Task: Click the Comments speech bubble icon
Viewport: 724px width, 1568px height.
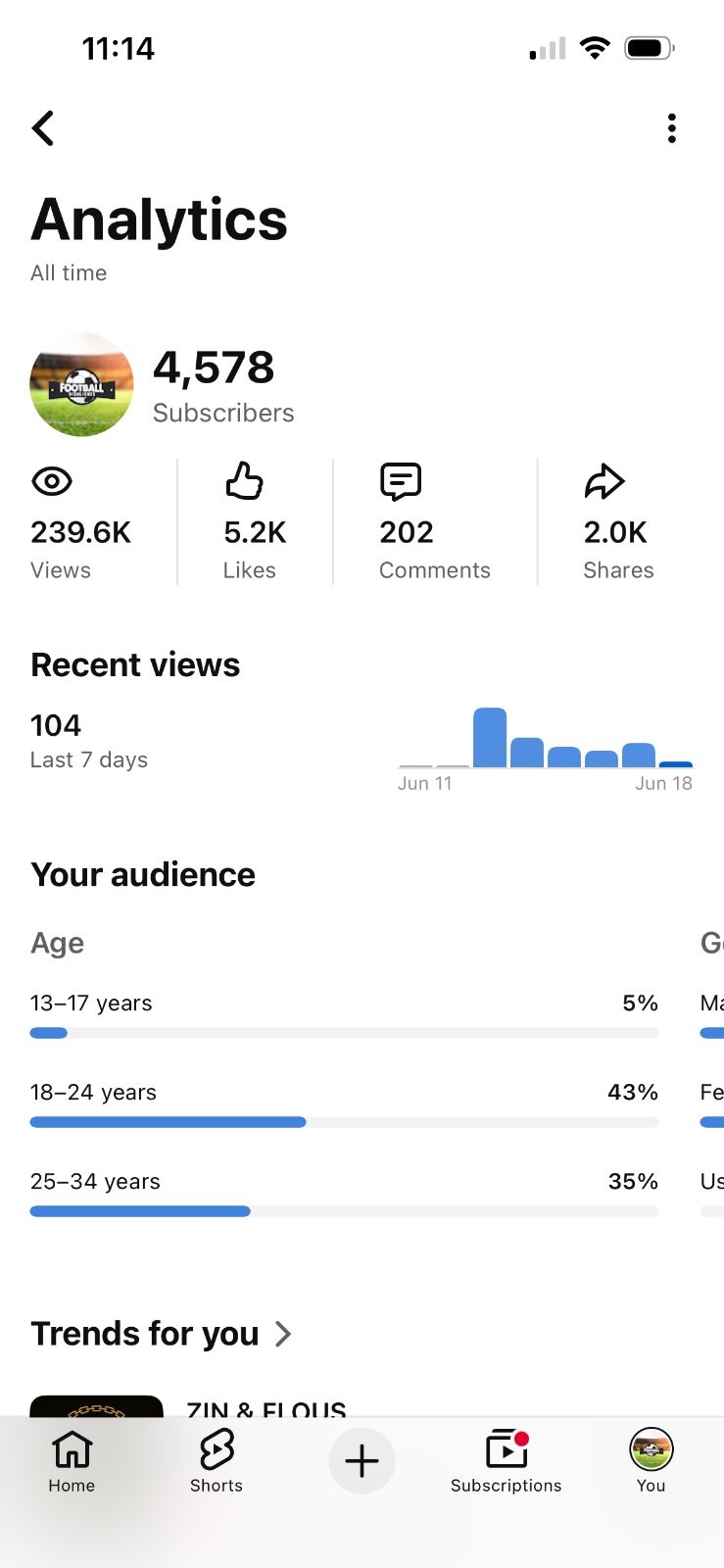Action: [401, 481]
